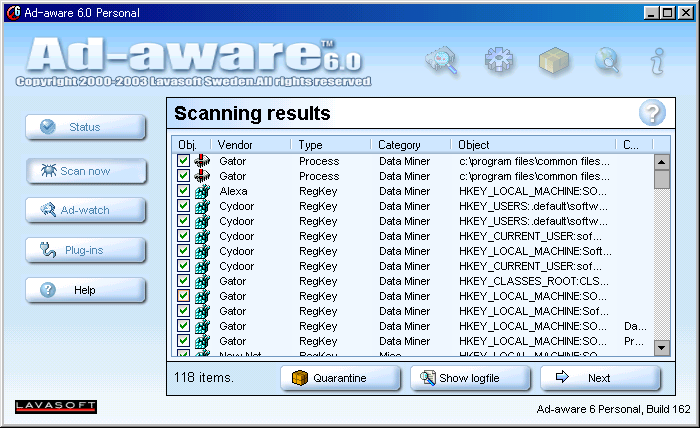
Task: Click the icon of Gator row commented 'Da...'
Action: 202,326
